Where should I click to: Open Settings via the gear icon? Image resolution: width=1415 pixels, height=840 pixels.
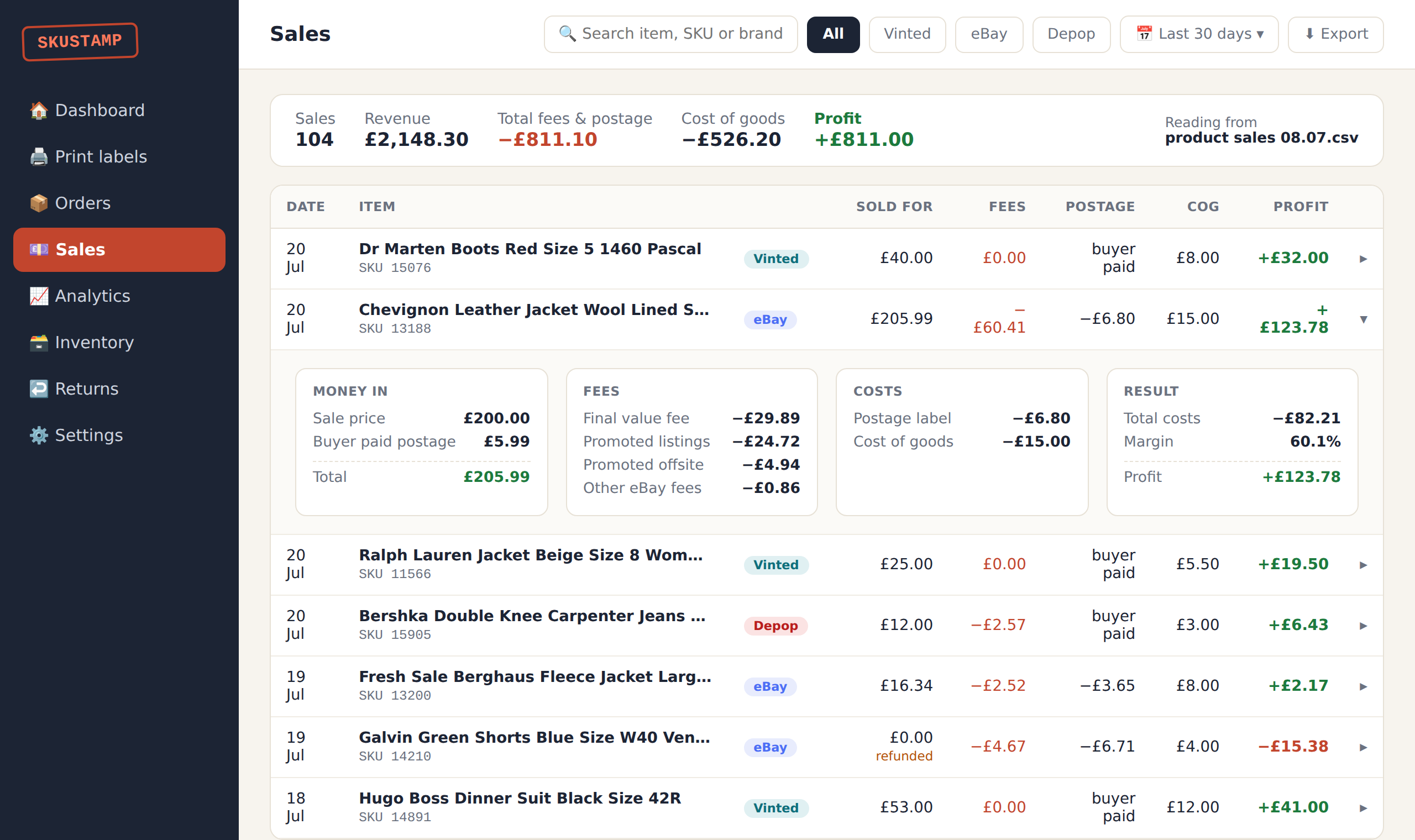tap(39, 435)
